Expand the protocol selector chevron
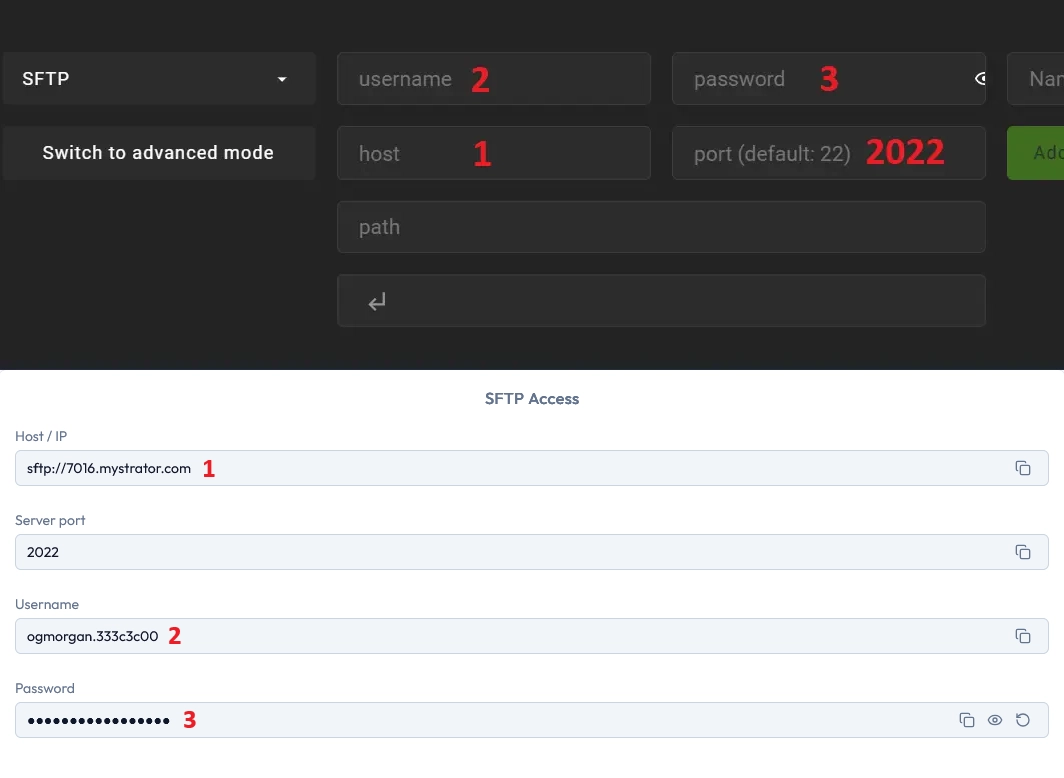 pos(282,79)
